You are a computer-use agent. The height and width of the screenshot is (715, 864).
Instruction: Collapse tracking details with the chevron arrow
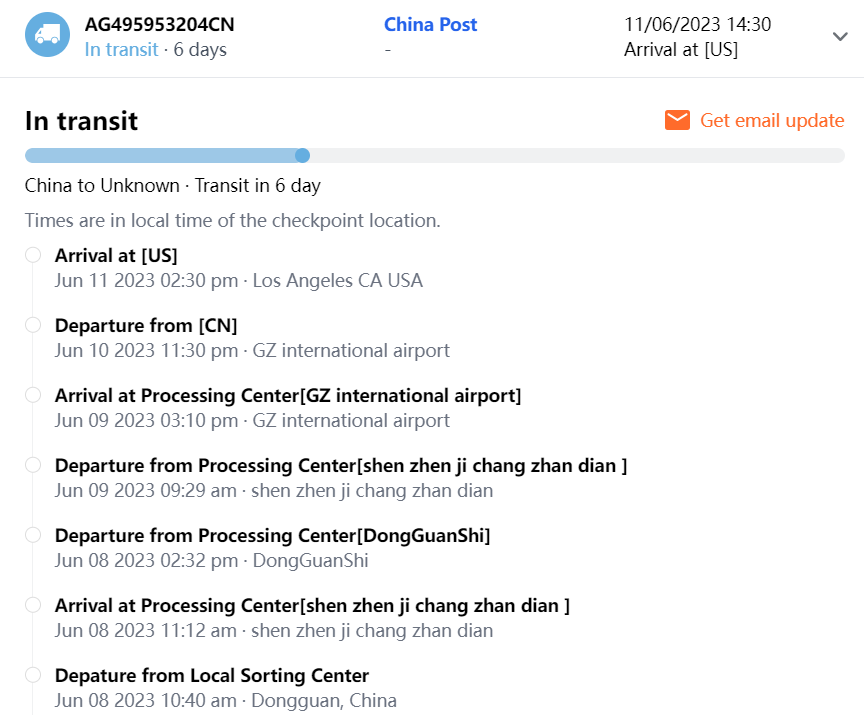click(840, 37)
